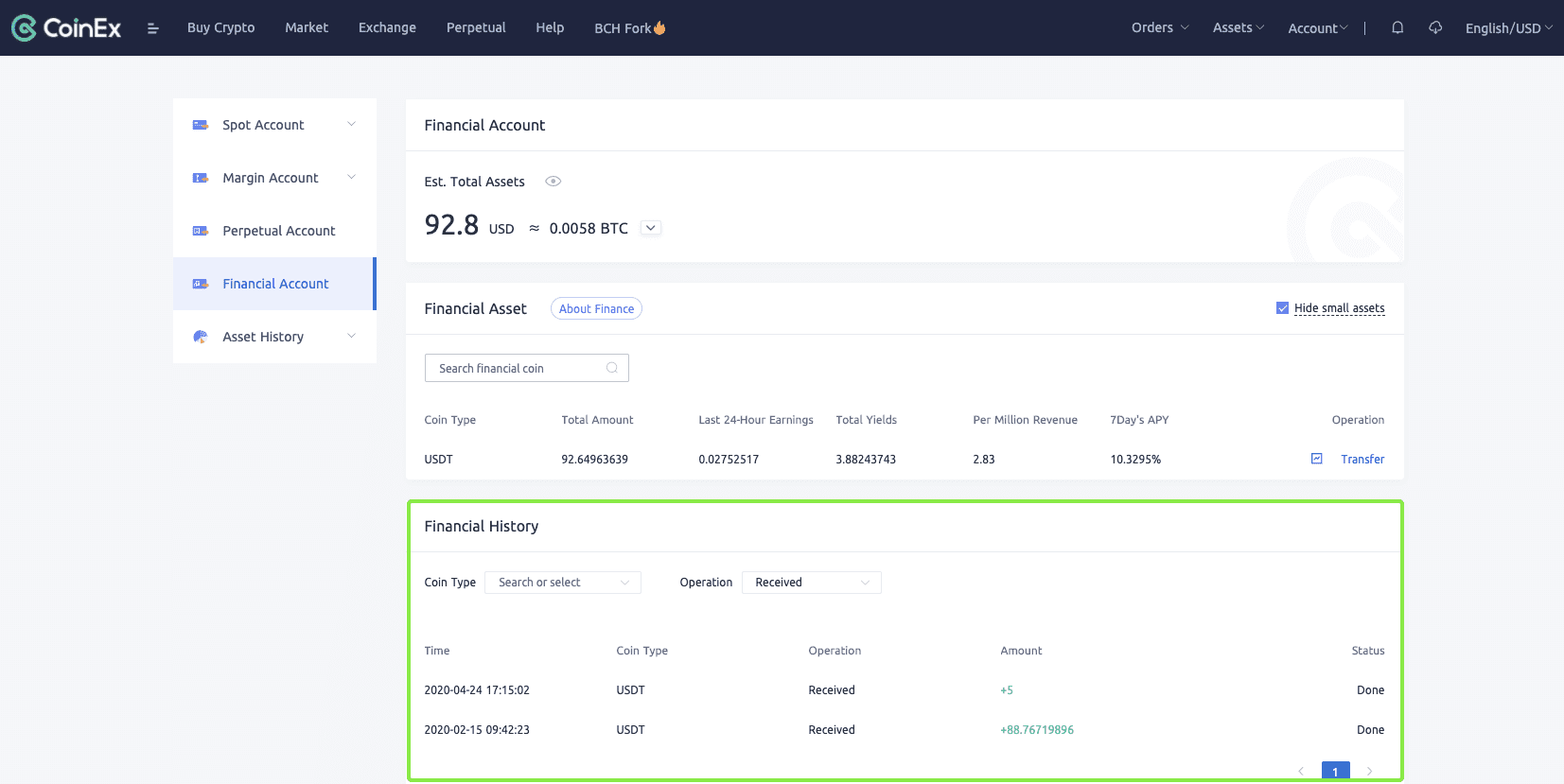This screenshot has height=784, width=1564.
Task: Click the 2020-02-15 09:42:23 history row time
Action: click(477, 730)
